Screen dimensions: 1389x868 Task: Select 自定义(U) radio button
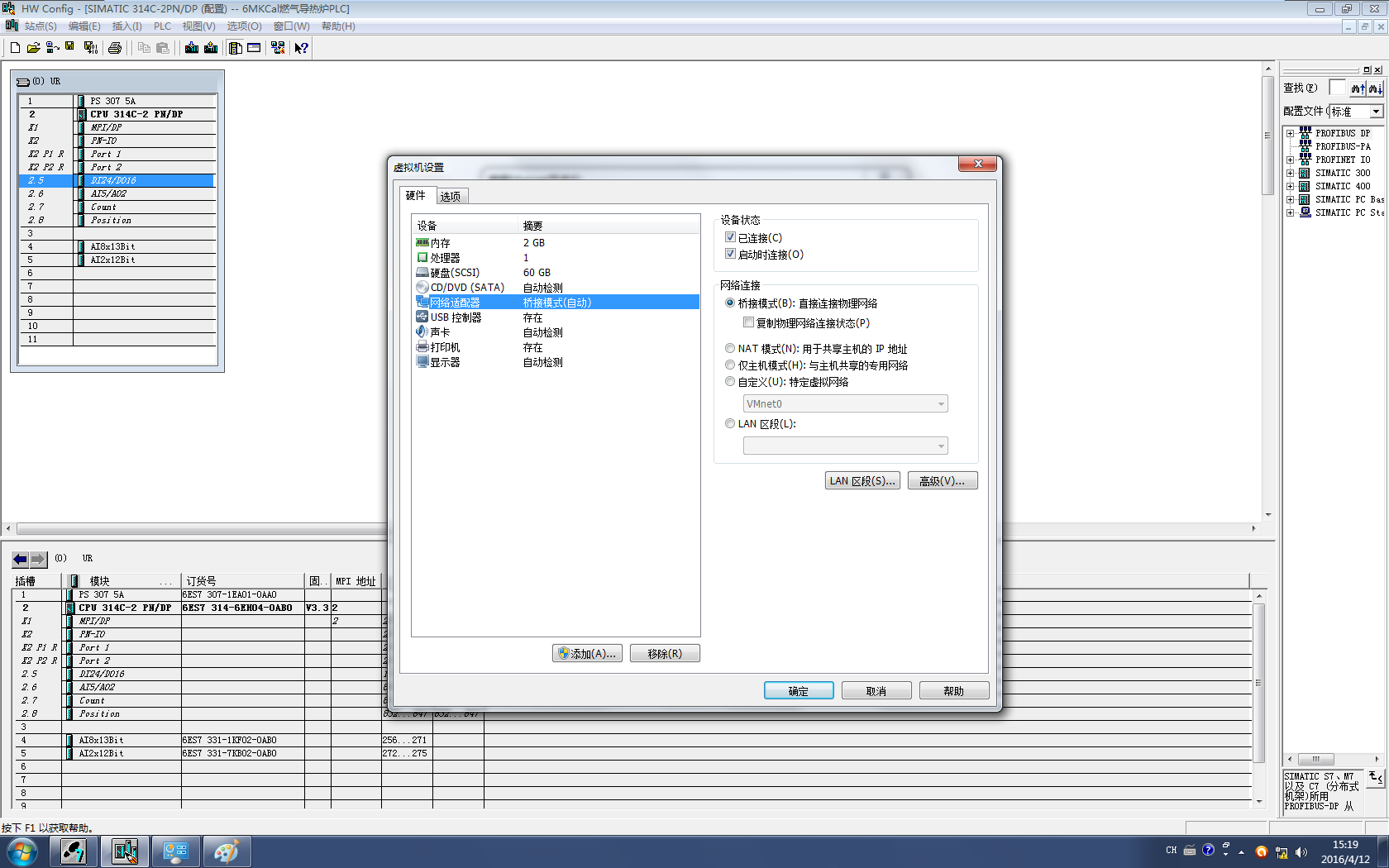730,382
